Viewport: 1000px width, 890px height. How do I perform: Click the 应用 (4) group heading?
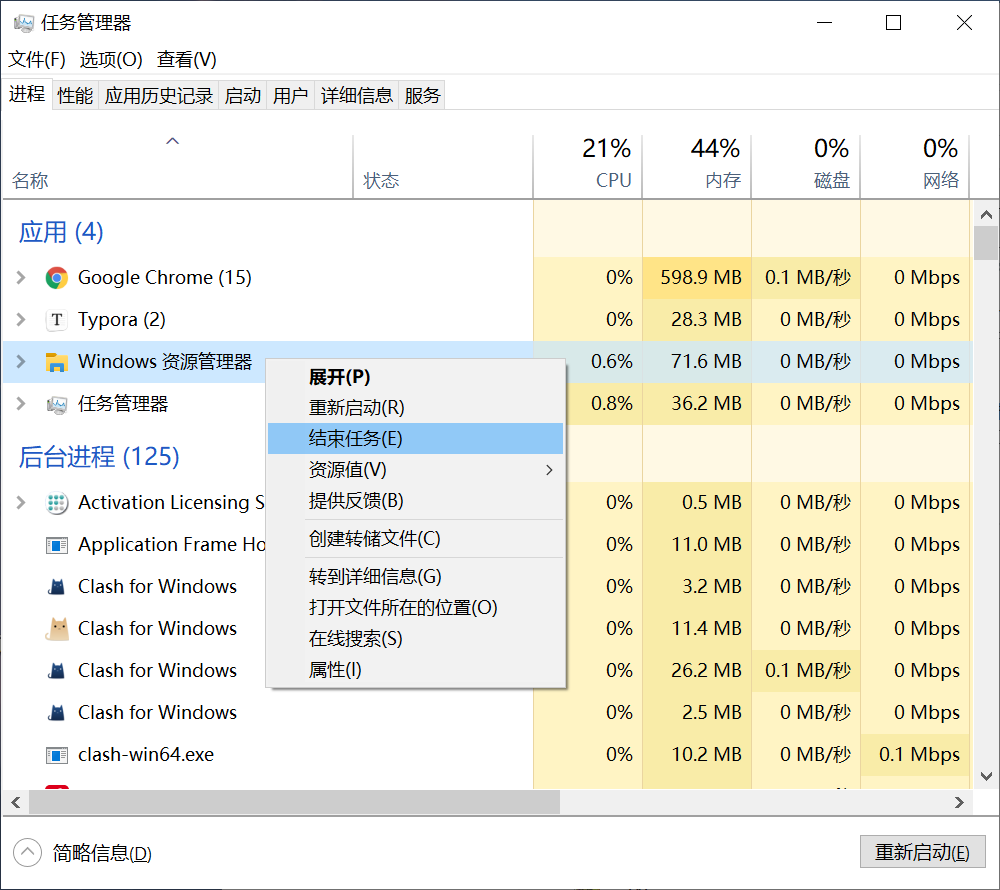(x=61, y=232)
